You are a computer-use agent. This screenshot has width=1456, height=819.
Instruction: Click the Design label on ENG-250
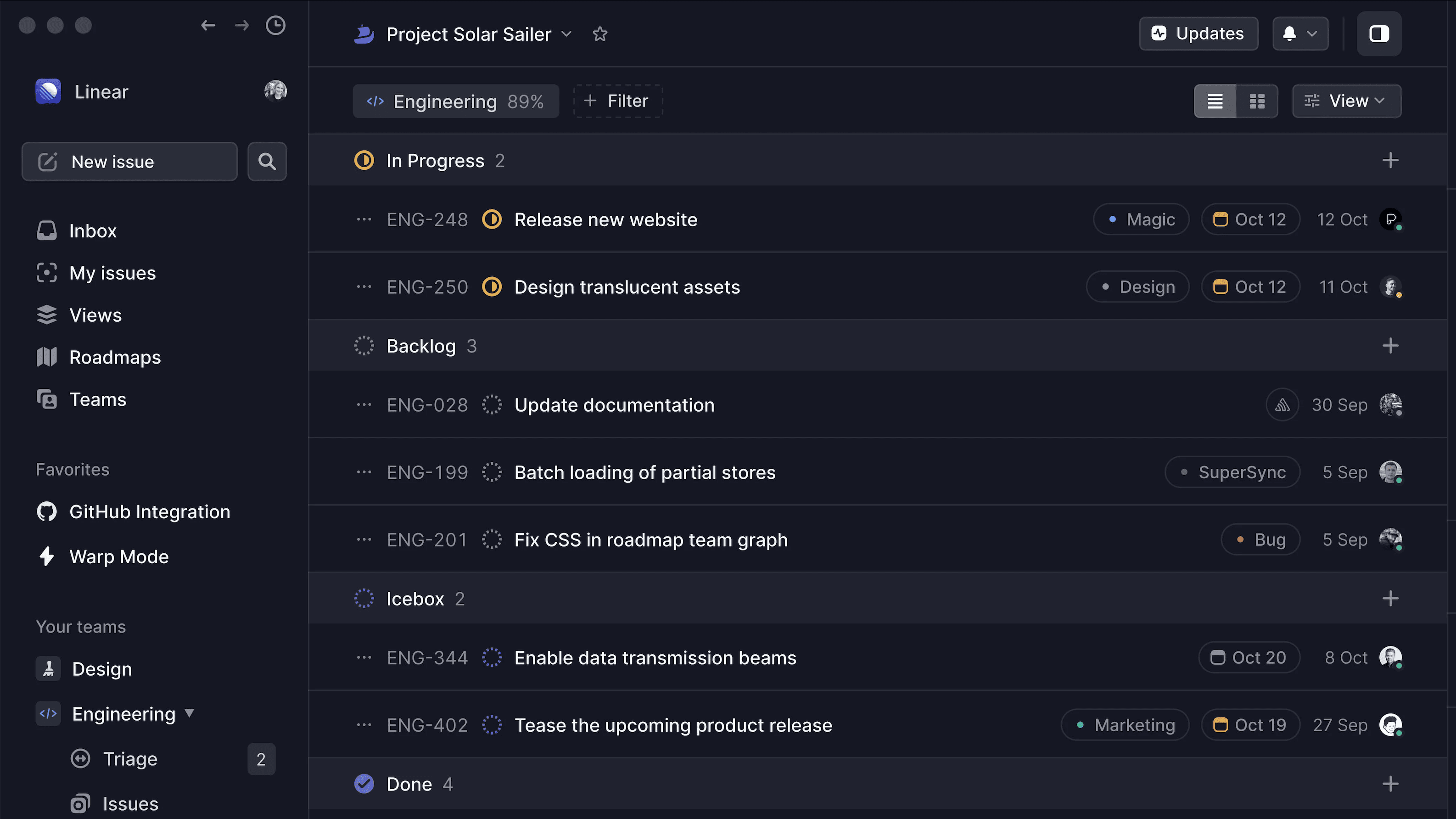[1138, 287]
